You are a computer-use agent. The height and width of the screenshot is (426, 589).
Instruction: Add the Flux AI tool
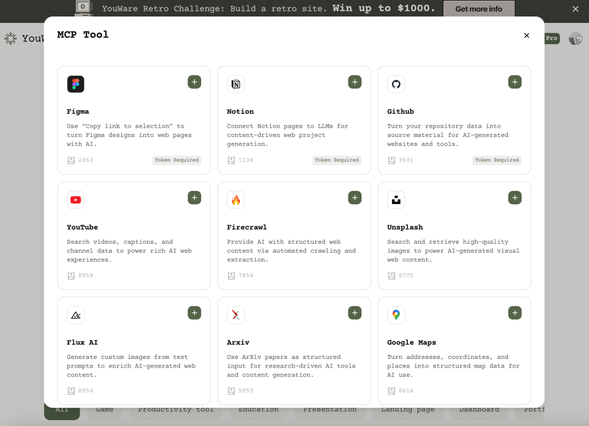pyautogui.click(x=194, y=313)
